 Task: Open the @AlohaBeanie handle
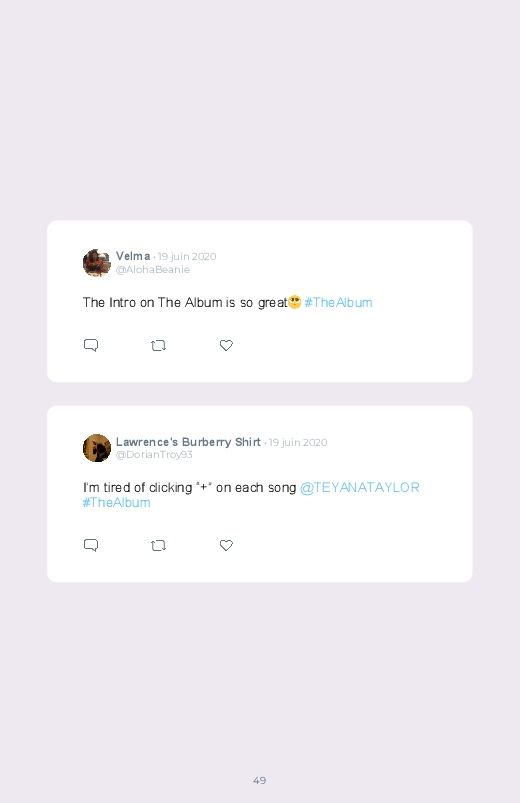(153, 270)
